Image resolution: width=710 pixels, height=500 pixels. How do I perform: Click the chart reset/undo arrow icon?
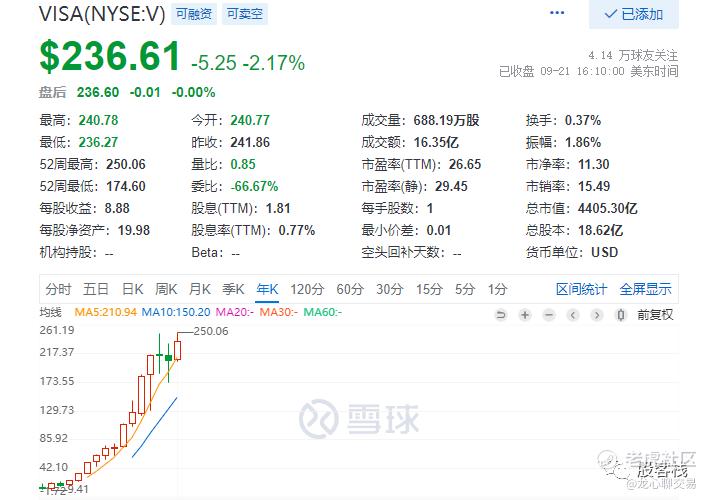click(501, 314)
